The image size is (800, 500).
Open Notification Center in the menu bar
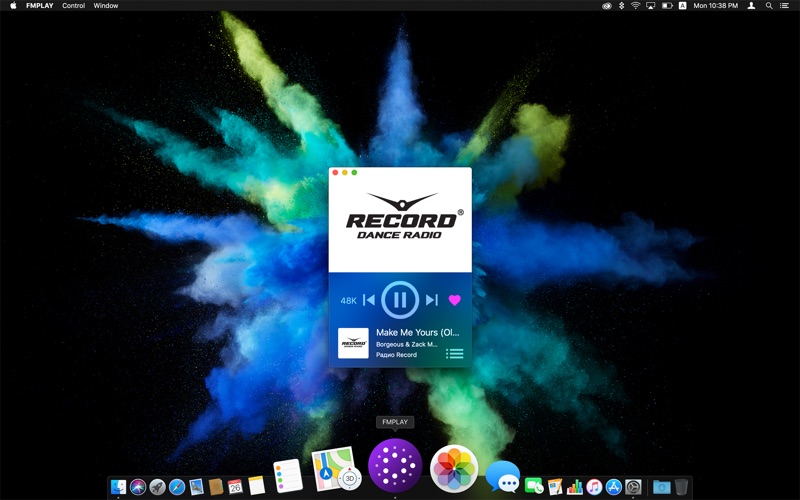[785, 6]
